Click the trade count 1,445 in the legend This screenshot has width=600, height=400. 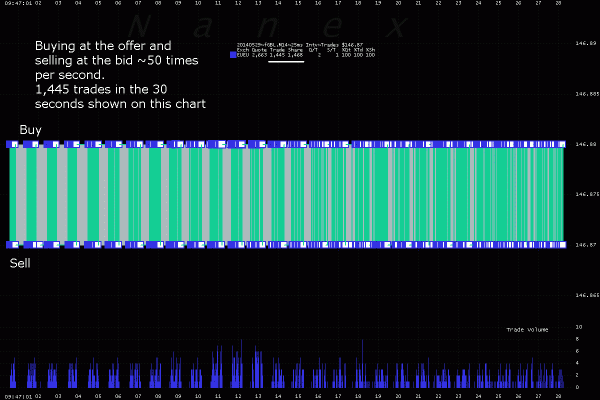click(277, 55)
